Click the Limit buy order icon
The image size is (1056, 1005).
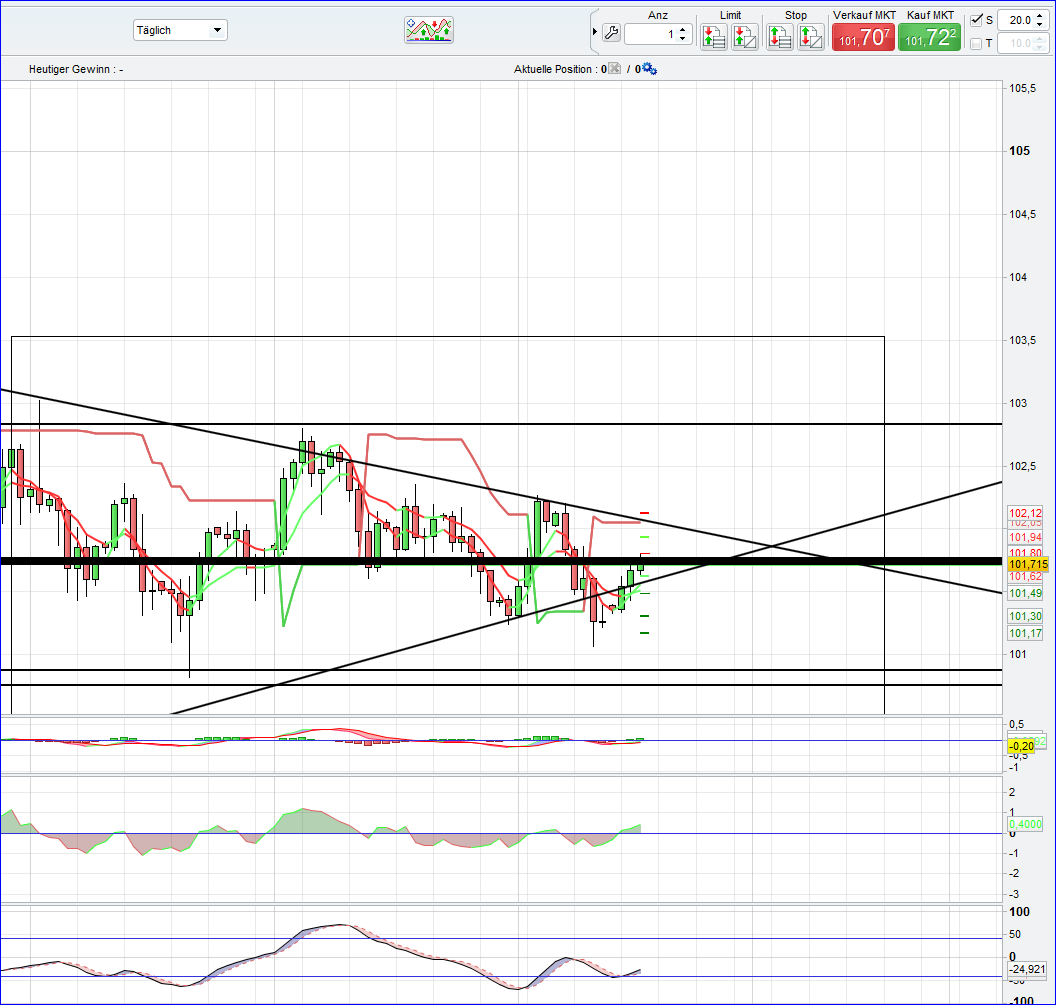[714, 36]
